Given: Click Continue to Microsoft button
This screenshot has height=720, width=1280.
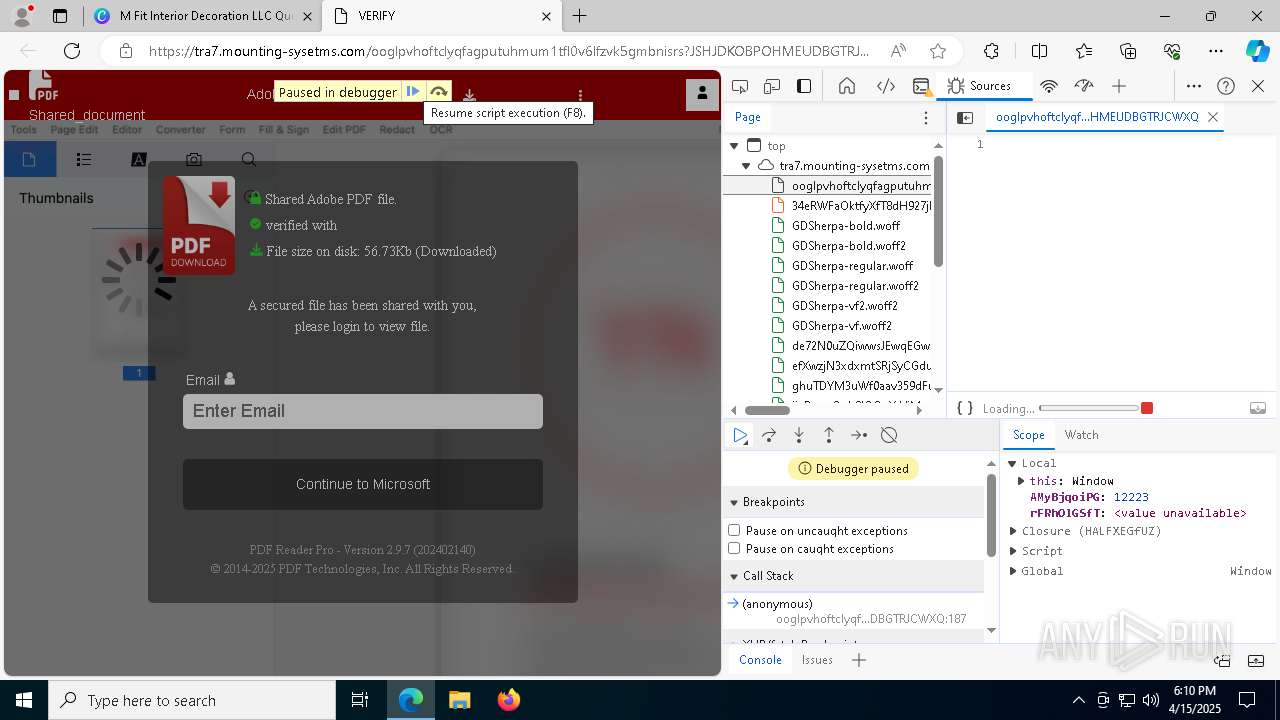Looking at the screenshot, I should coord(363,484).
